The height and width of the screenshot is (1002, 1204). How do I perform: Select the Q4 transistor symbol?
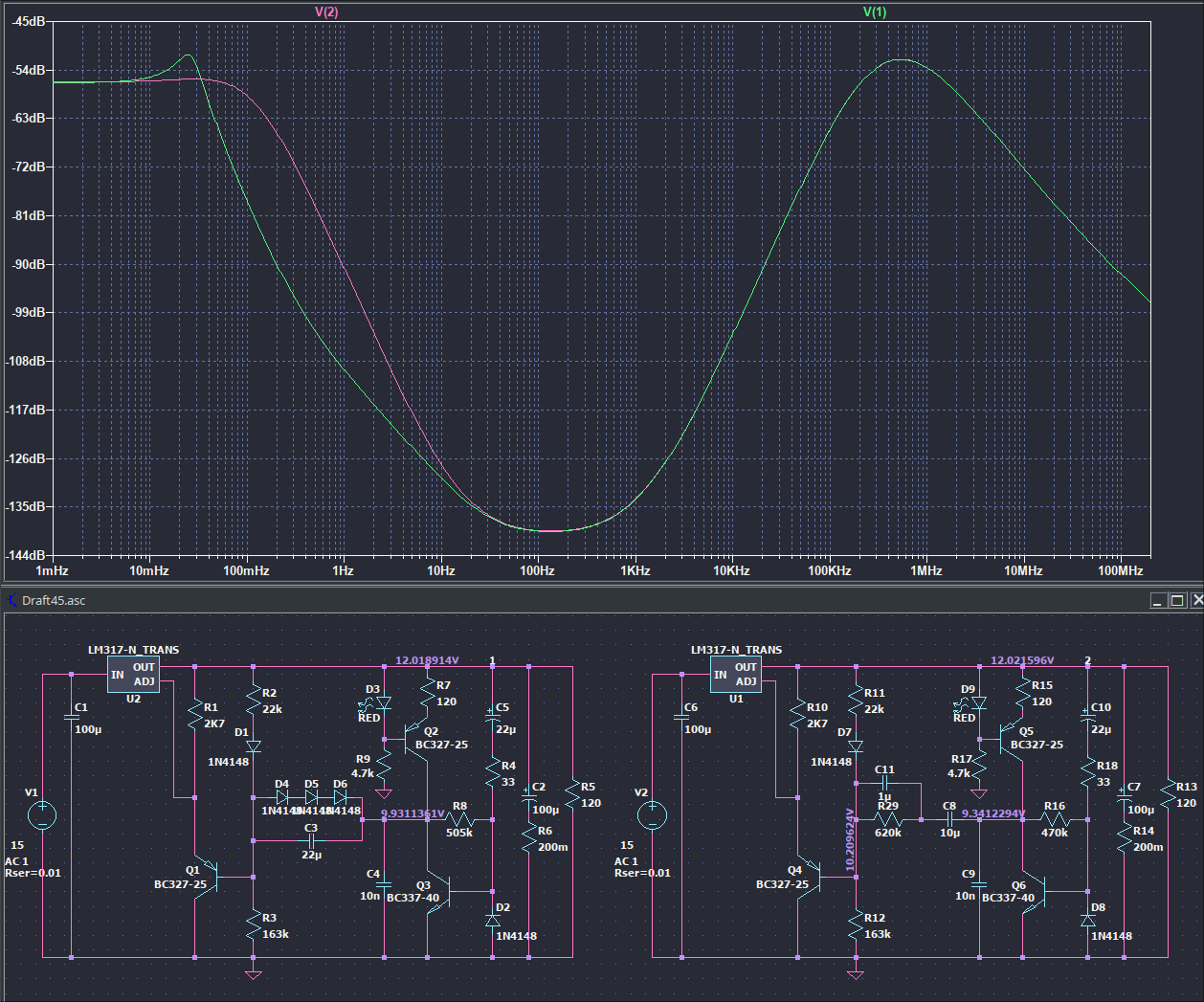point(810,876)
